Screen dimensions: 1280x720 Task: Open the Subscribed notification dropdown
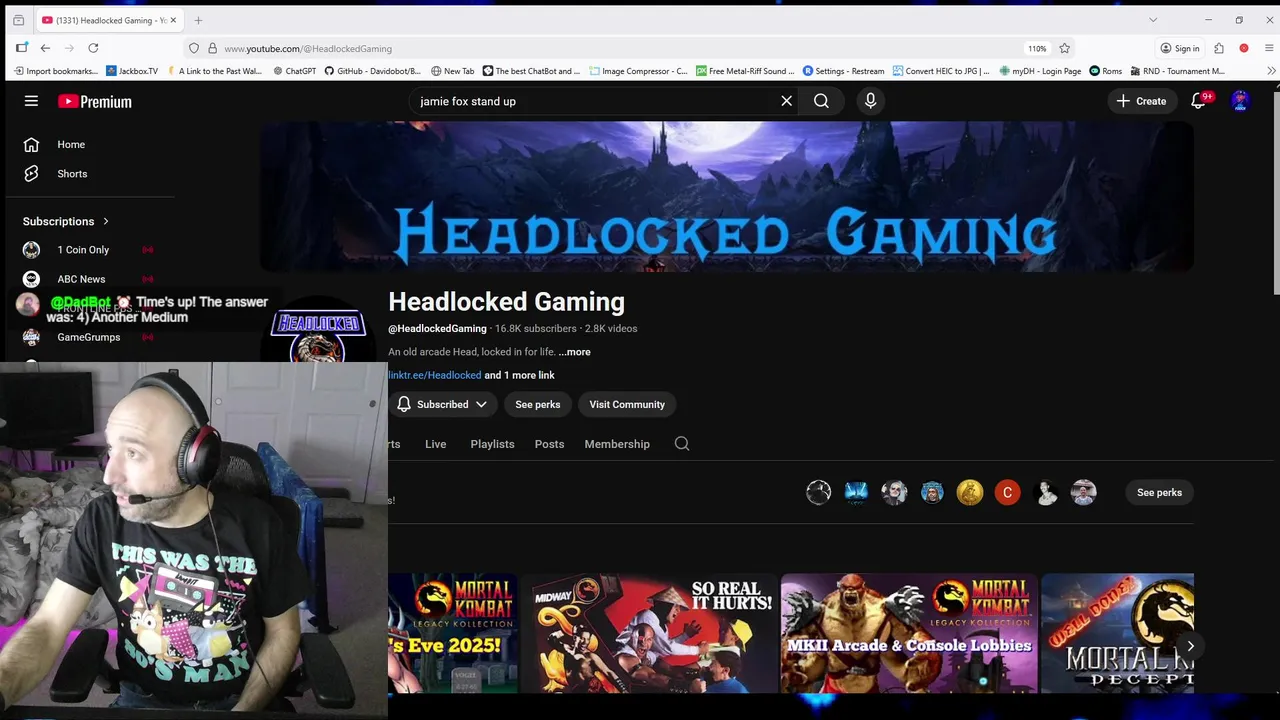click(441, 404)
